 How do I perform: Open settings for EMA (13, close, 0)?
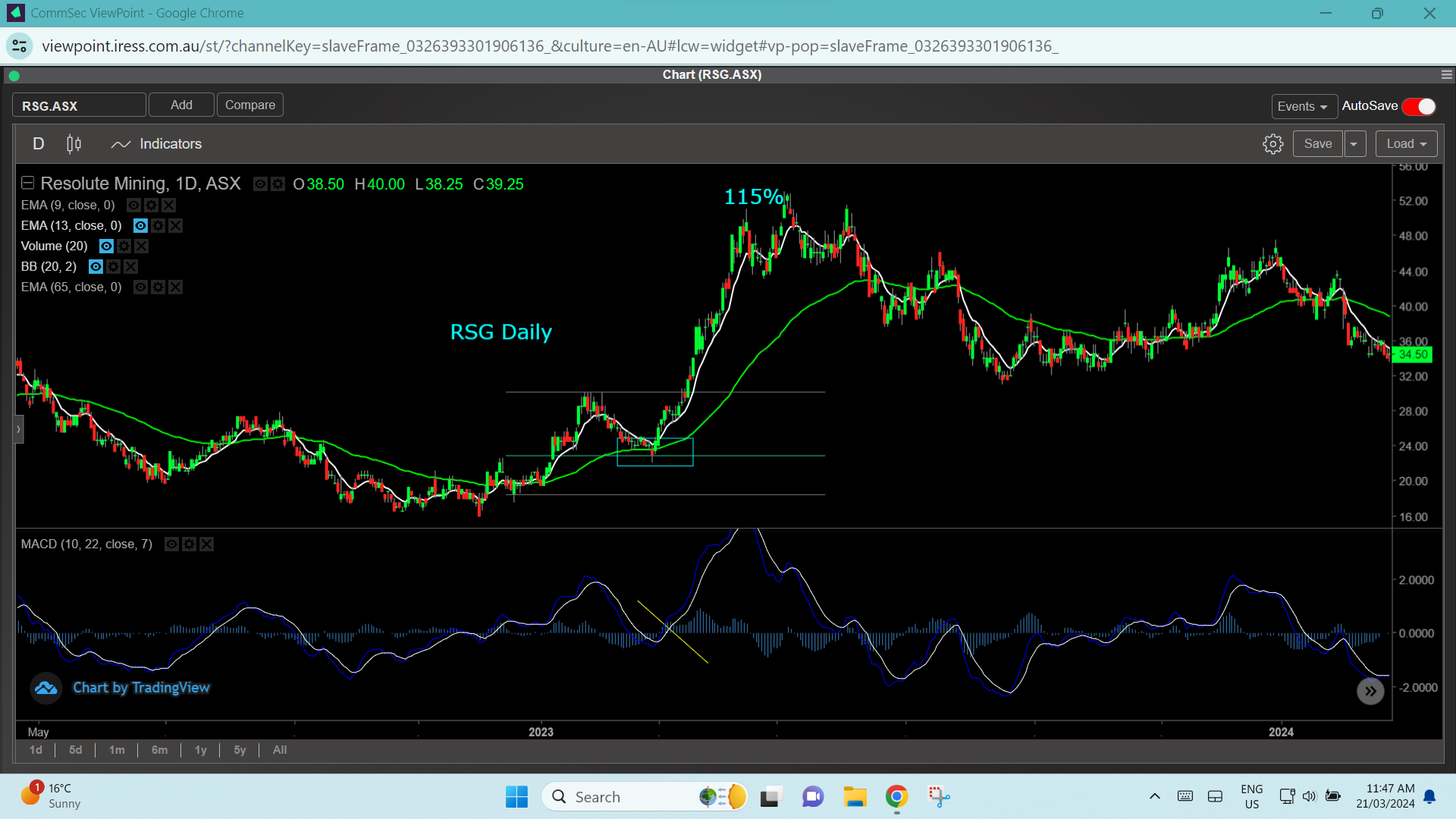(158, 226)
